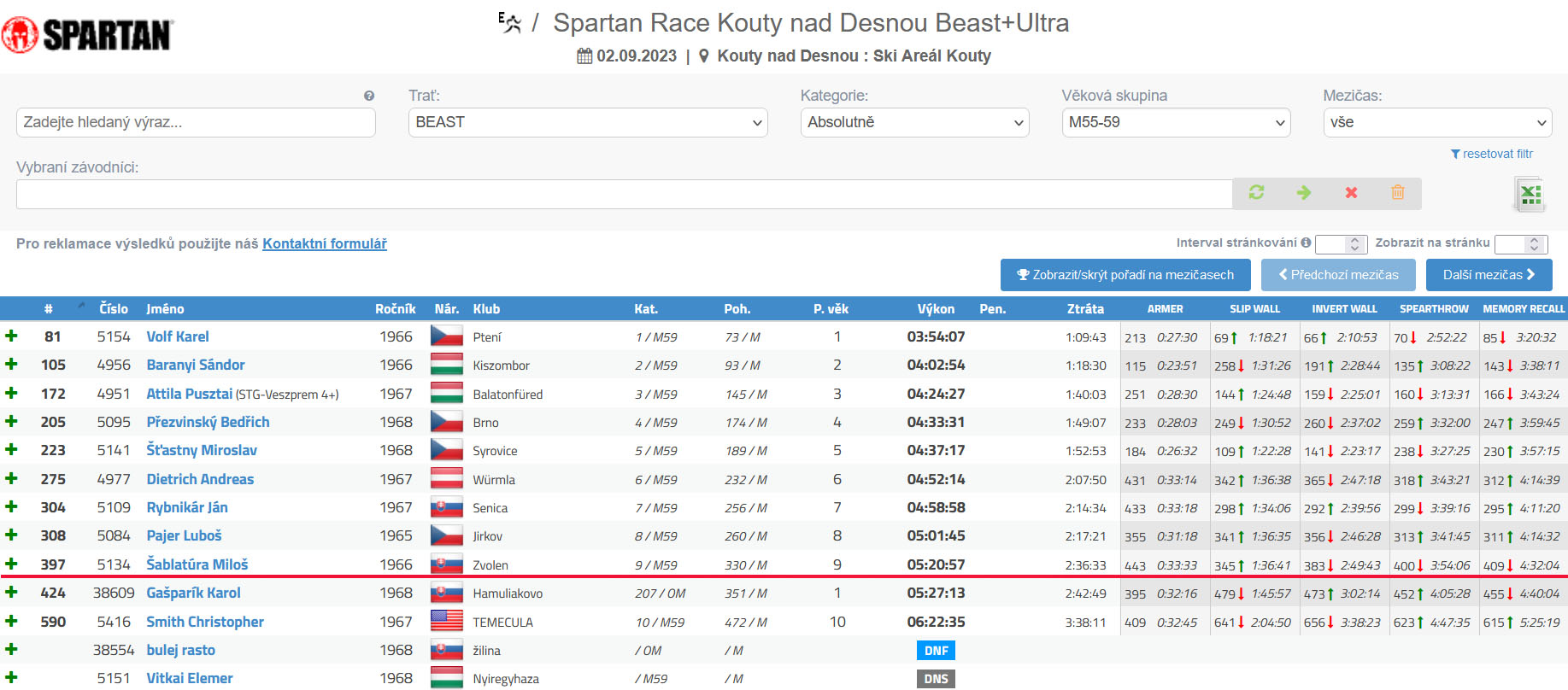Click the DNF badge for bulej rasto

[x=936, y=651]
